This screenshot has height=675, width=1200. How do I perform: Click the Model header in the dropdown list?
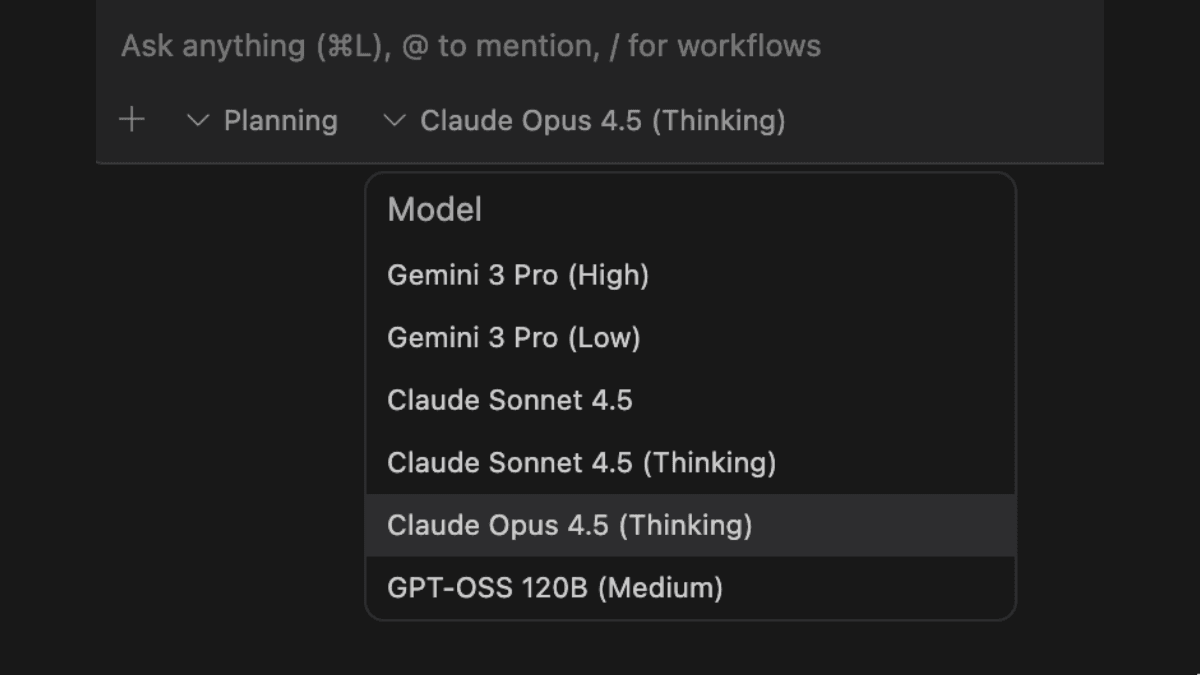(x=434, y=210)
